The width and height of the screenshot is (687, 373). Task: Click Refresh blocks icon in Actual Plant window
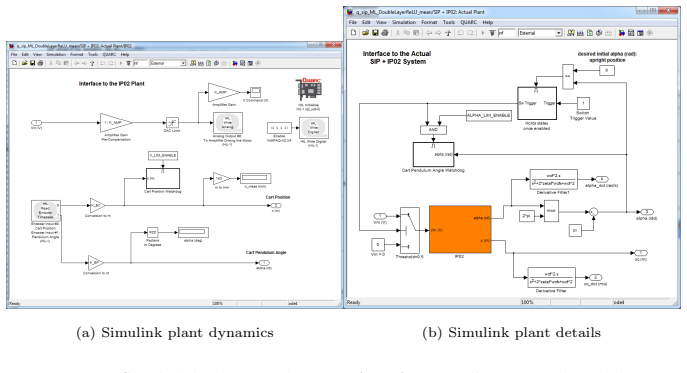click(590, 33)
